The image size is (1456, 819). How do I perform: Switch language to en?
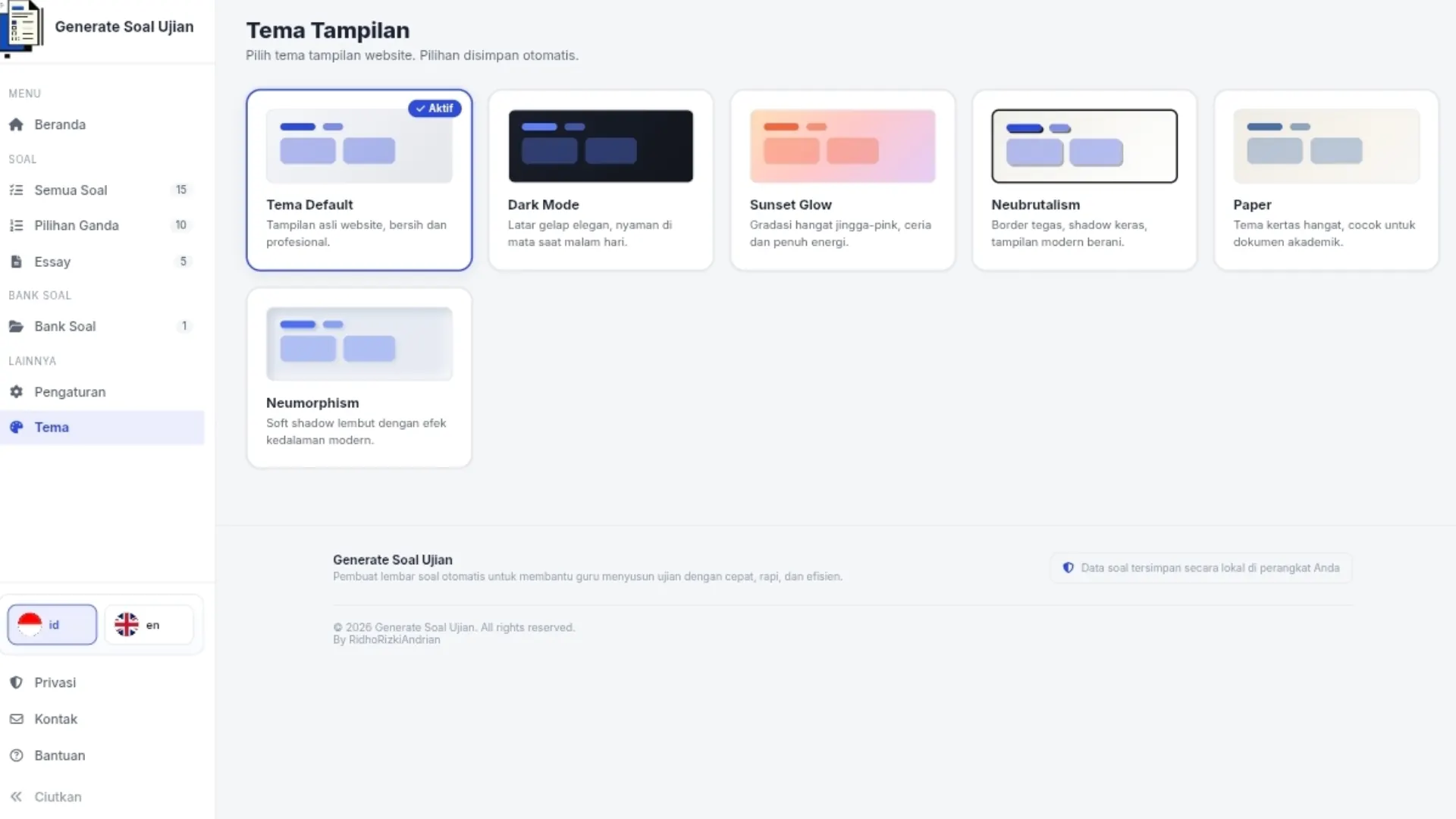click(x=149, y=625)
